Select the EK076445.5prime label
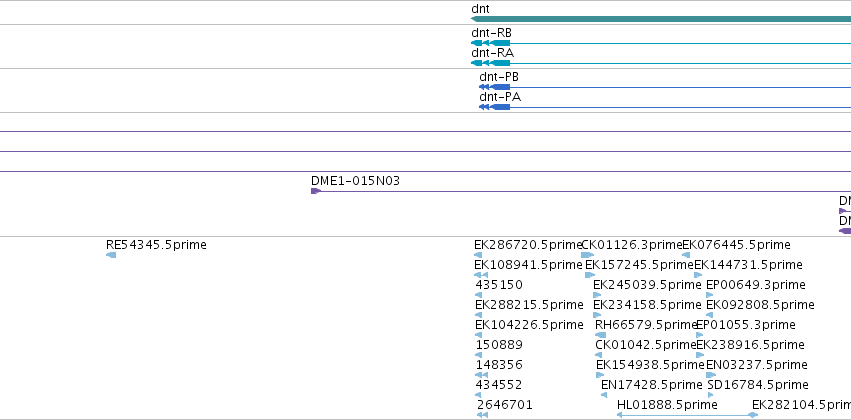Viewport: 851px width, 420px height. pyautogui.click(x=736, y=245)
